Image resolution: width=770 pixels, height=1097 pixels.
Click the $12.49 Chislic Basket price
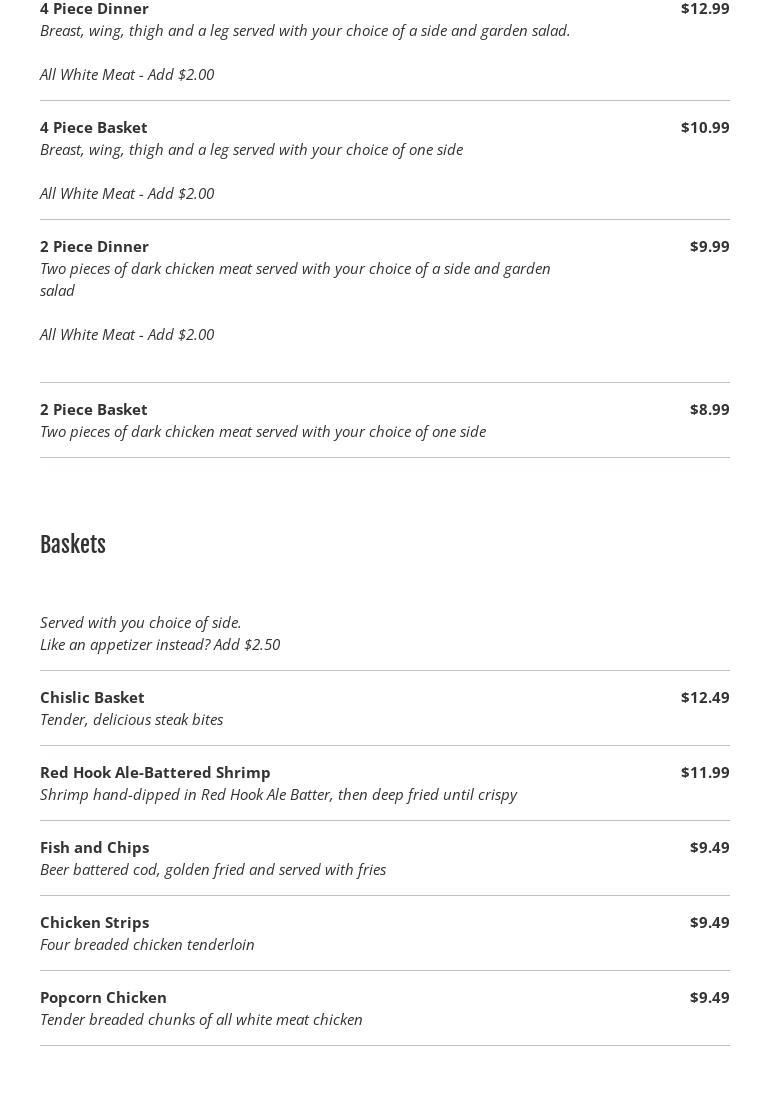(x=705, y=697)
